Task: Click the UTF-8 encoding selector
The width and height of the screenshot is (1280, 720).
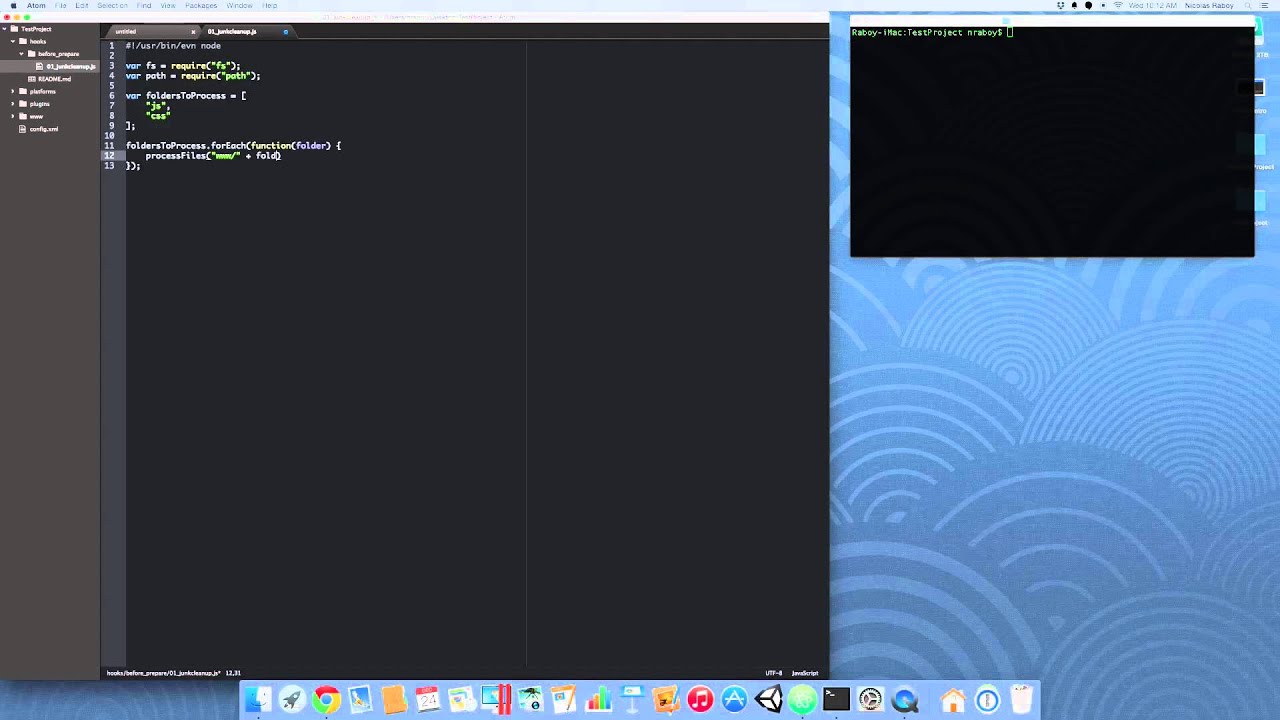Action: coord(773,673)
